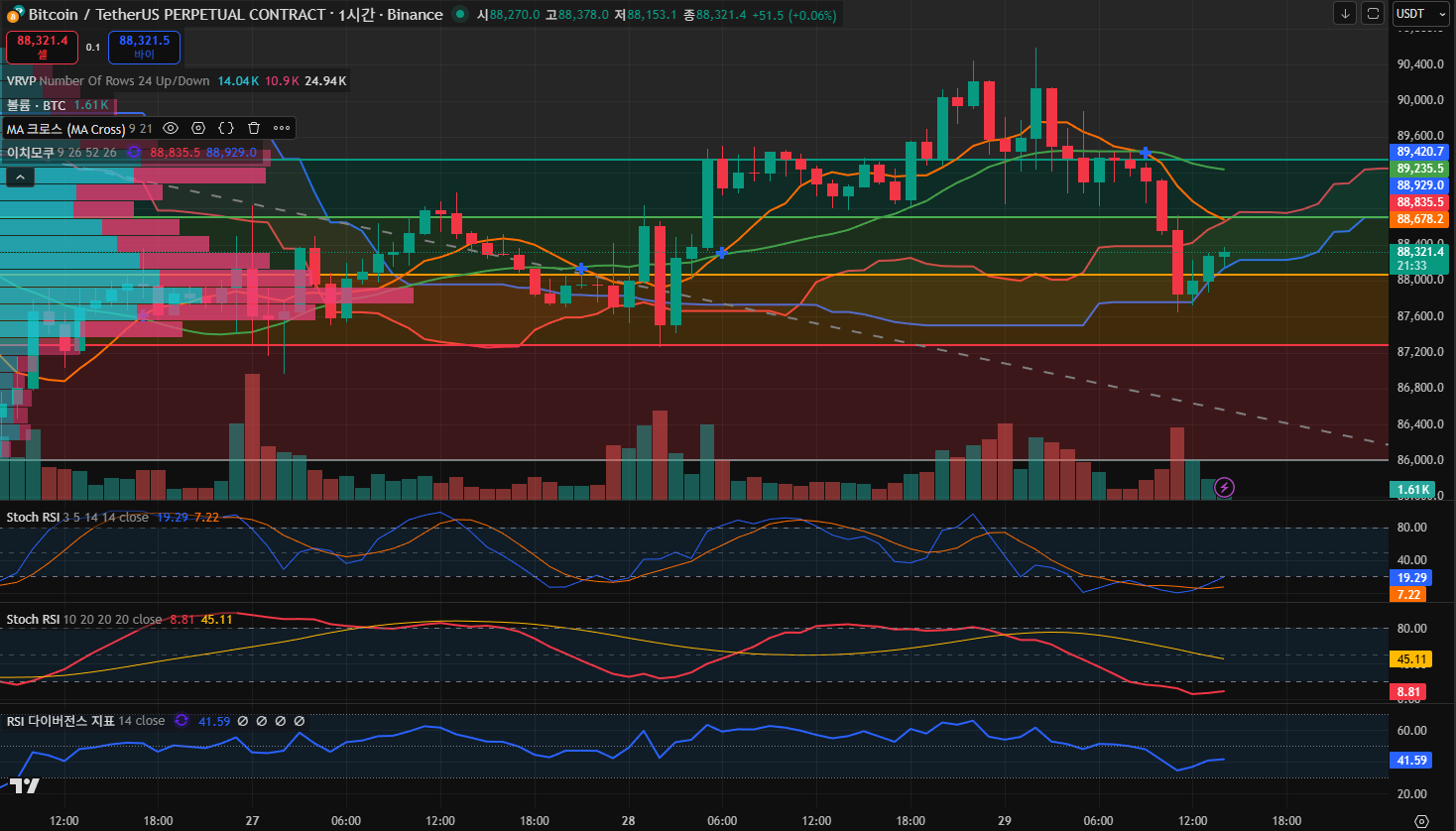Open more options for MA Cross
Image resolution: width=1456 pixels, height=831 pixels.
pos(282,128)
